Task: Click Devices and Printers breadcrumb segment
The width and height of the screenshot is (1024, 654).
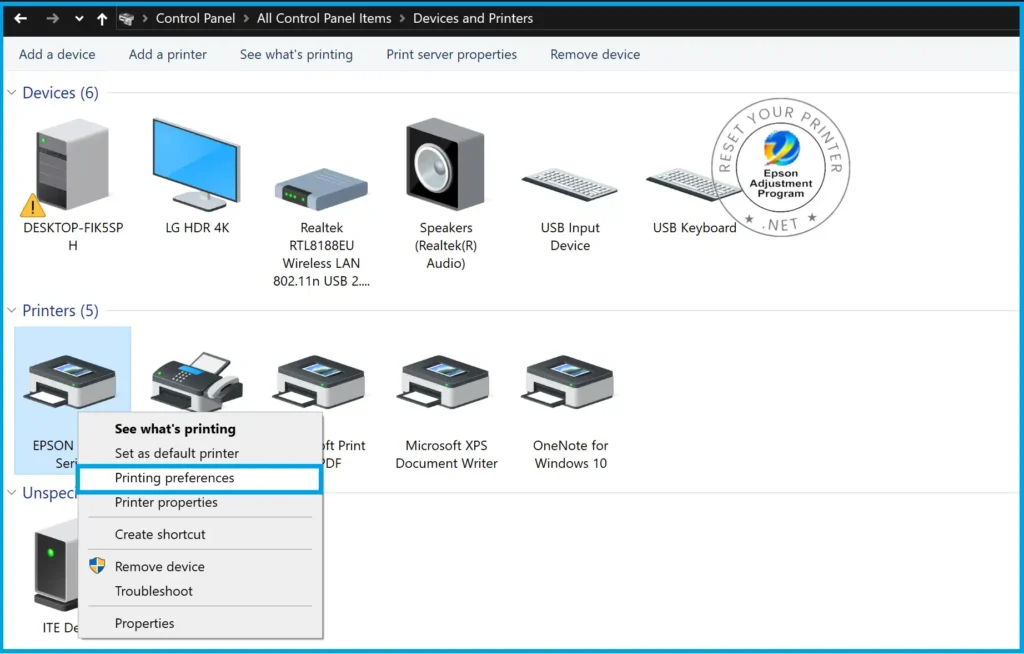Action: (x=473, y=18)
